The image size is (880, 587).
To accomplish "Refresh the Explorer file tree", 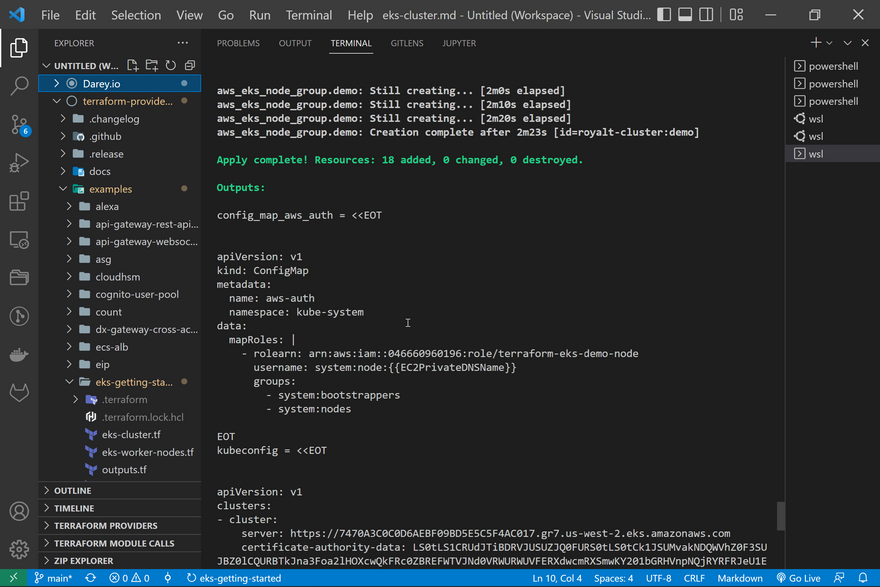I will point(170,66).
